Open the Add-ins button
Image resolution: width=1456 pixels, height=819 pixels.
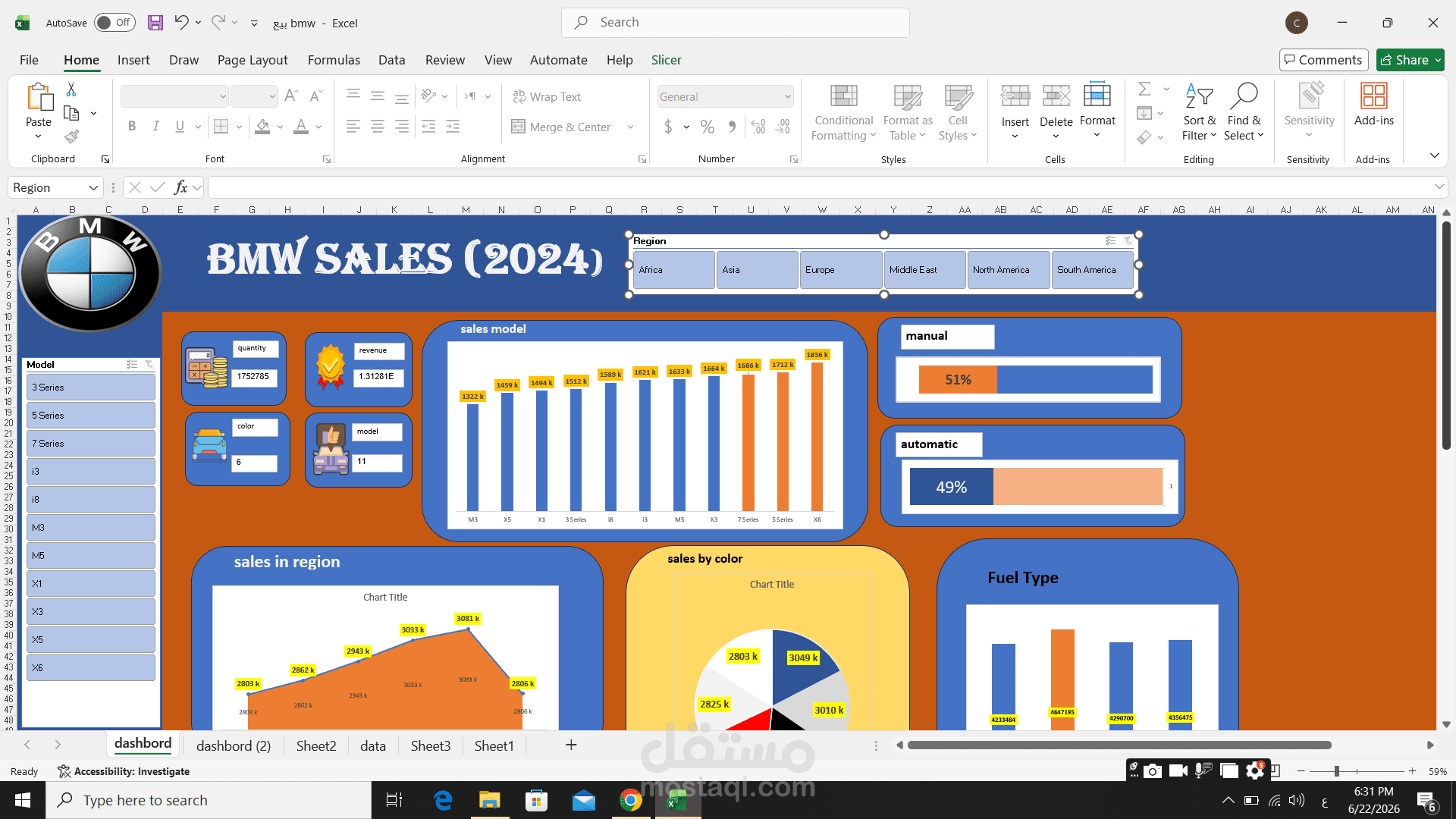(1373, 105)
